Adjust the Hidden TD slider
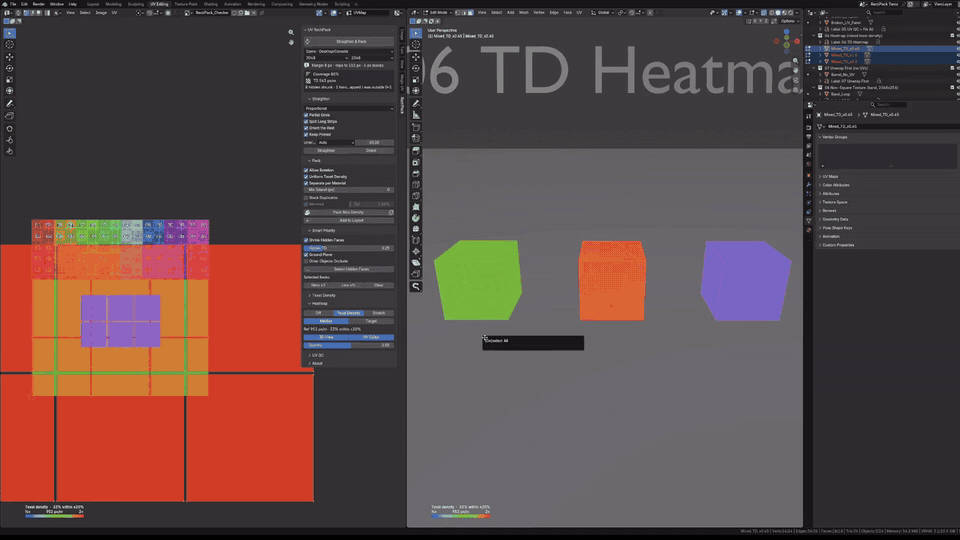Screen dimensions: 960x540 click(x=349, y=248)
